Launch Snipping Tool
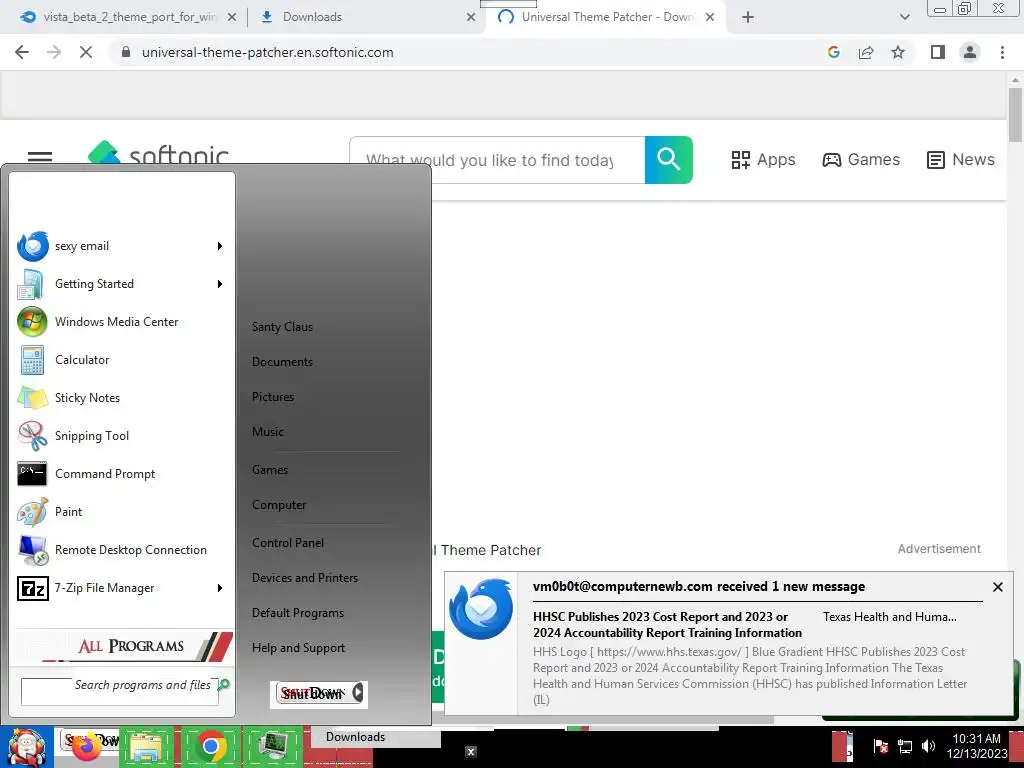 [121, 436]
